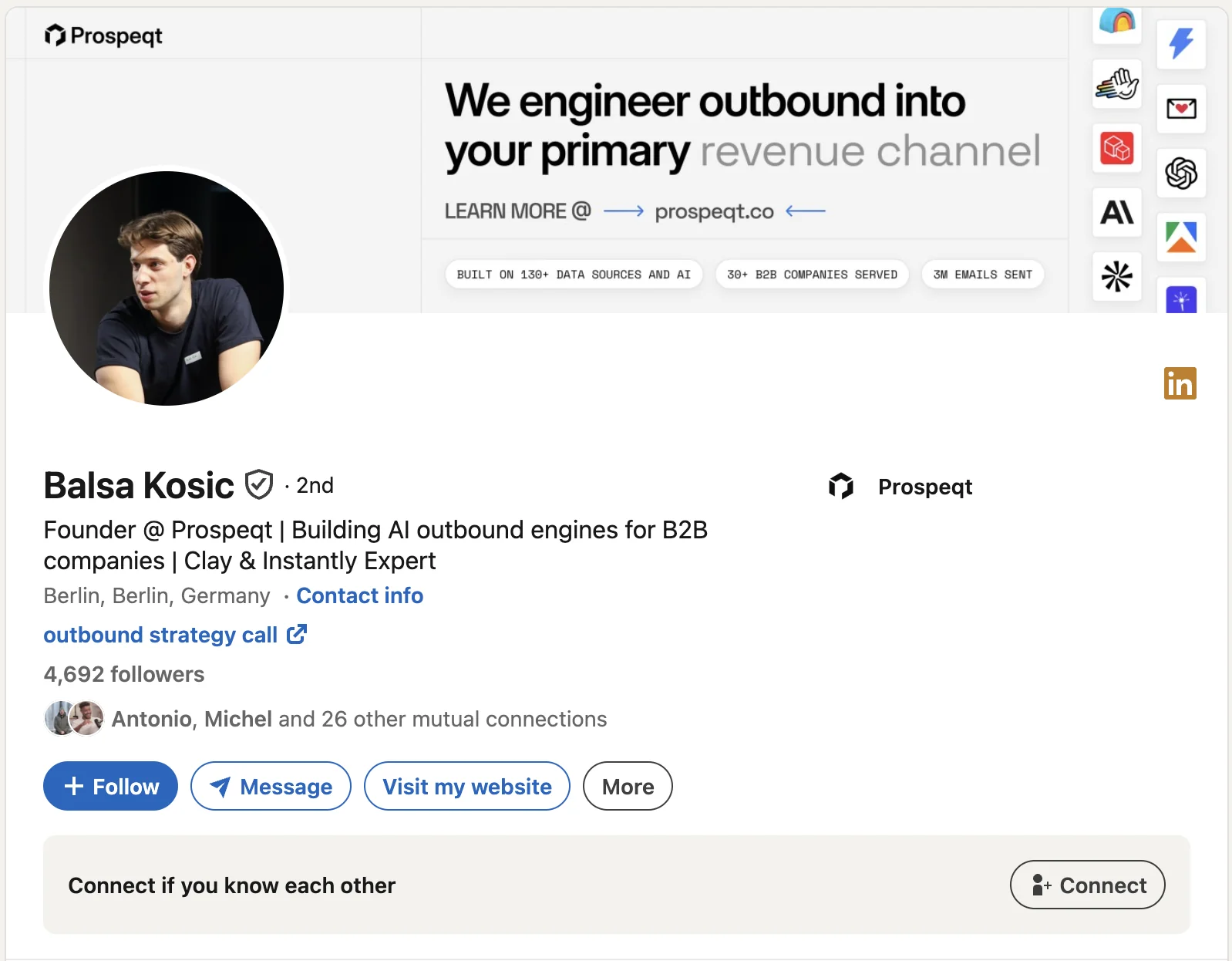This screenshot has height=961, width=1232.
Task: Click the 2nd degree connection label
Action: click(x=315, y=485)
